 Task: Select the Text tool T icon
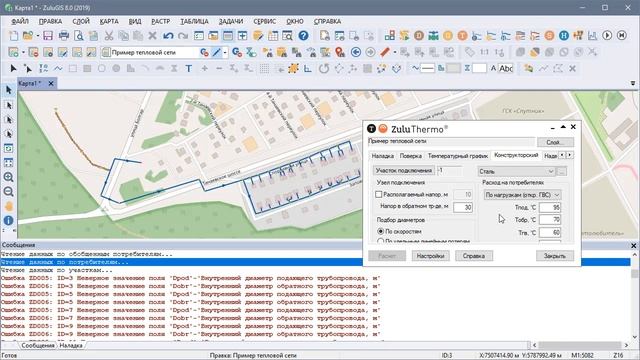(x=189, y=69)
